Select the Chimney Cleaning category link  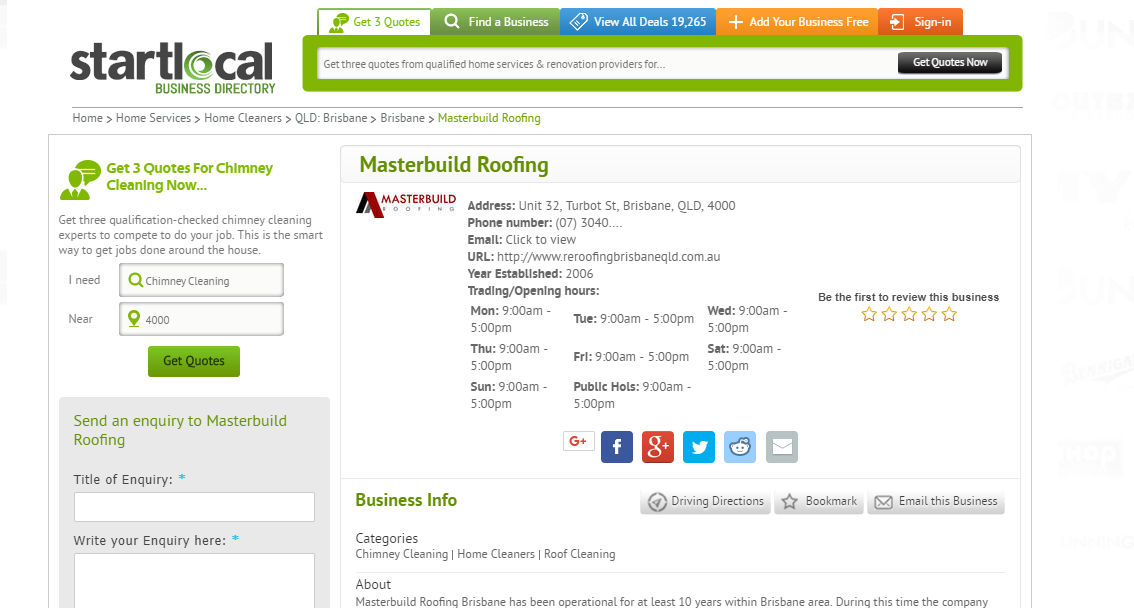pos(401,553)
